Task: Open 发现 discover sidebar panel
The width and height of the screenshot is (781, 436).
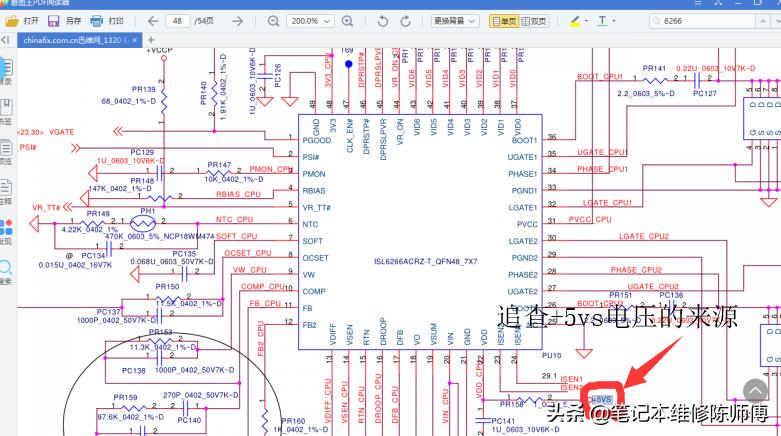Action: 6,232
